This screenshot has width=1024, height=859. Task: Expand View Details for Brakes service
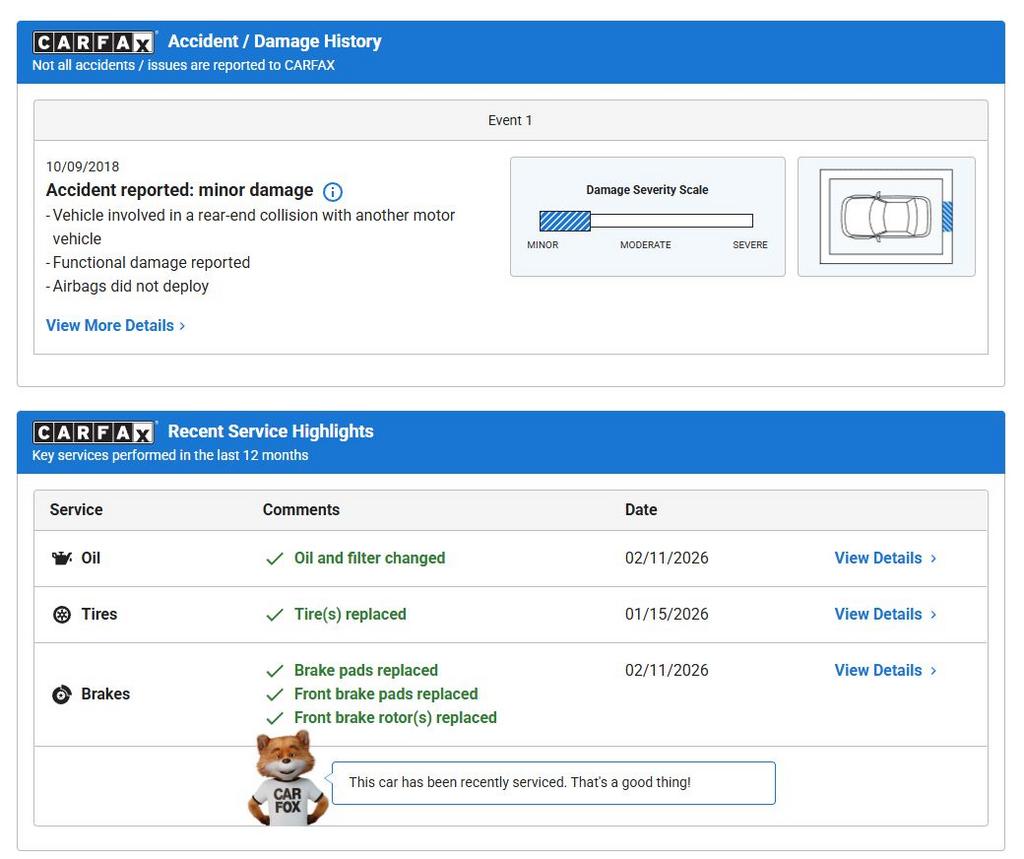coord(885,670)
